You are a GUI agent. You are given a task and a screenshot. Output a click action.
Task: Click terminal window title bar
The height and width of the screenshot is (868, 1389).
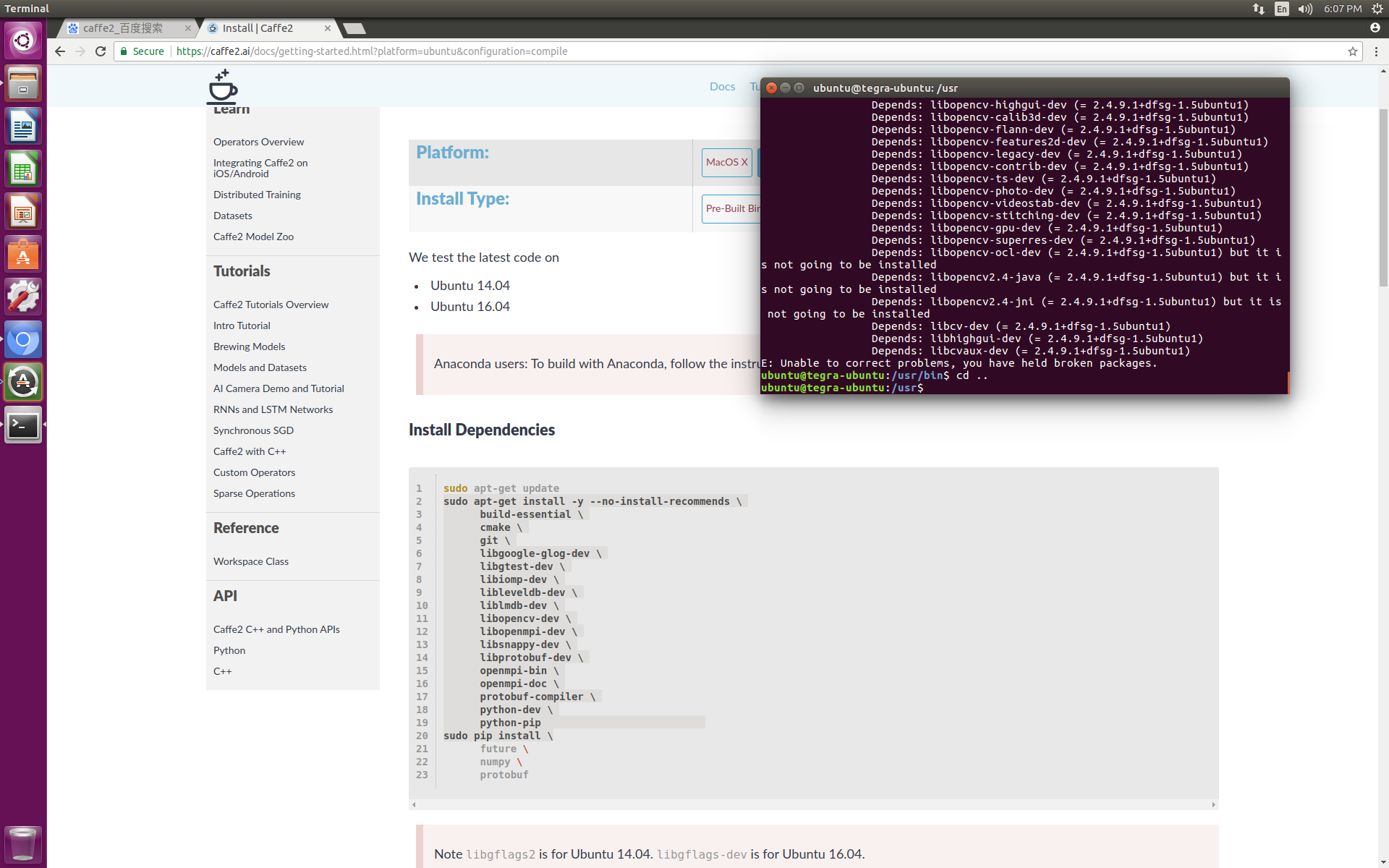coord(1024,88)
